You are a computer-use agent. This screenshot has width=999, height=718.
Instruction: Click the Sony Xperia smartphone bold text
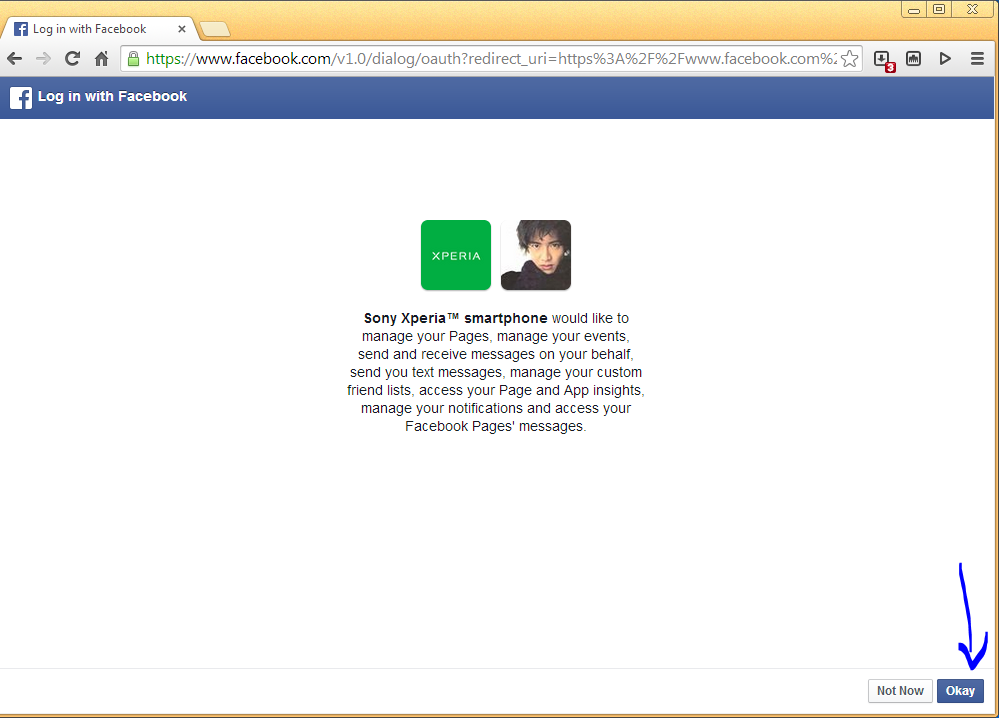tap(456, 318)
